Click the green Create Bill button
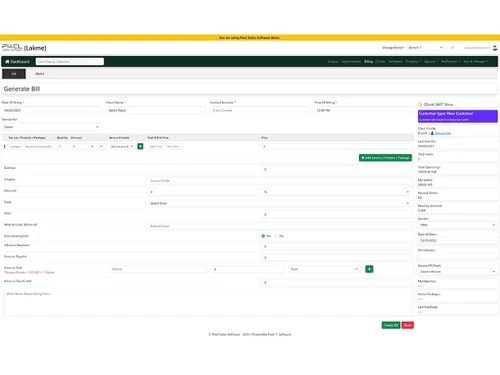500x375 pixels. [x=391, y=325]
